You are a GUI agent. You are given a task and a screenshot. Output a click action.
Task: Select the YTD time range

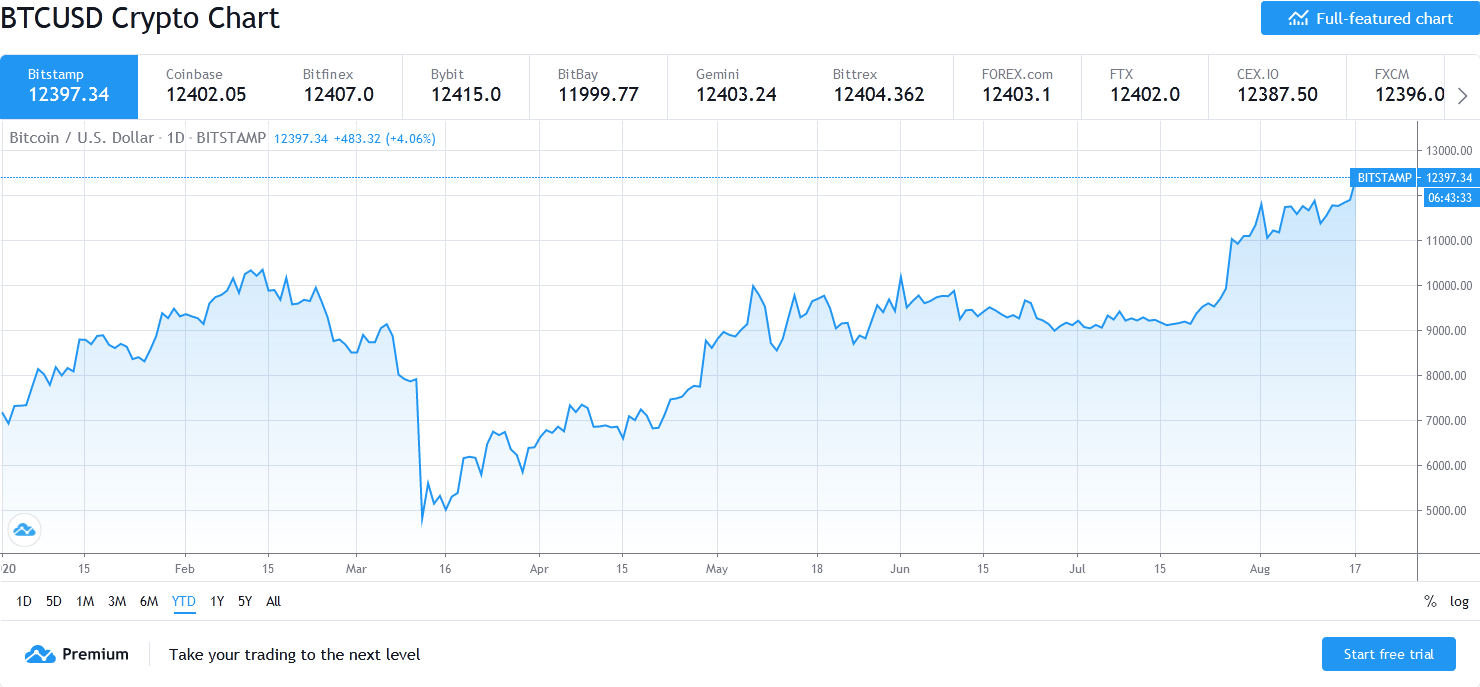tap(184, 601)
